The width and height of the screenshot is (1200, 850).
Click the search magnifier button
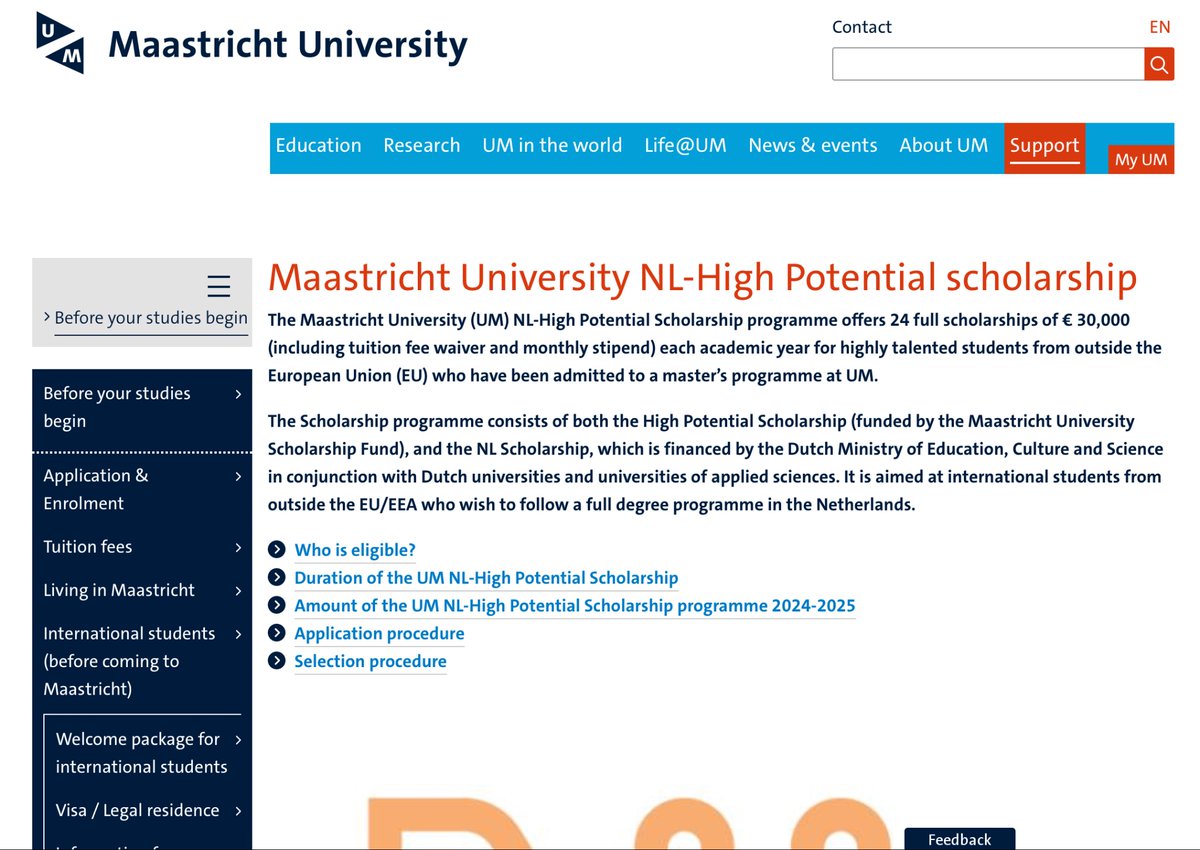pos(1159,65)
